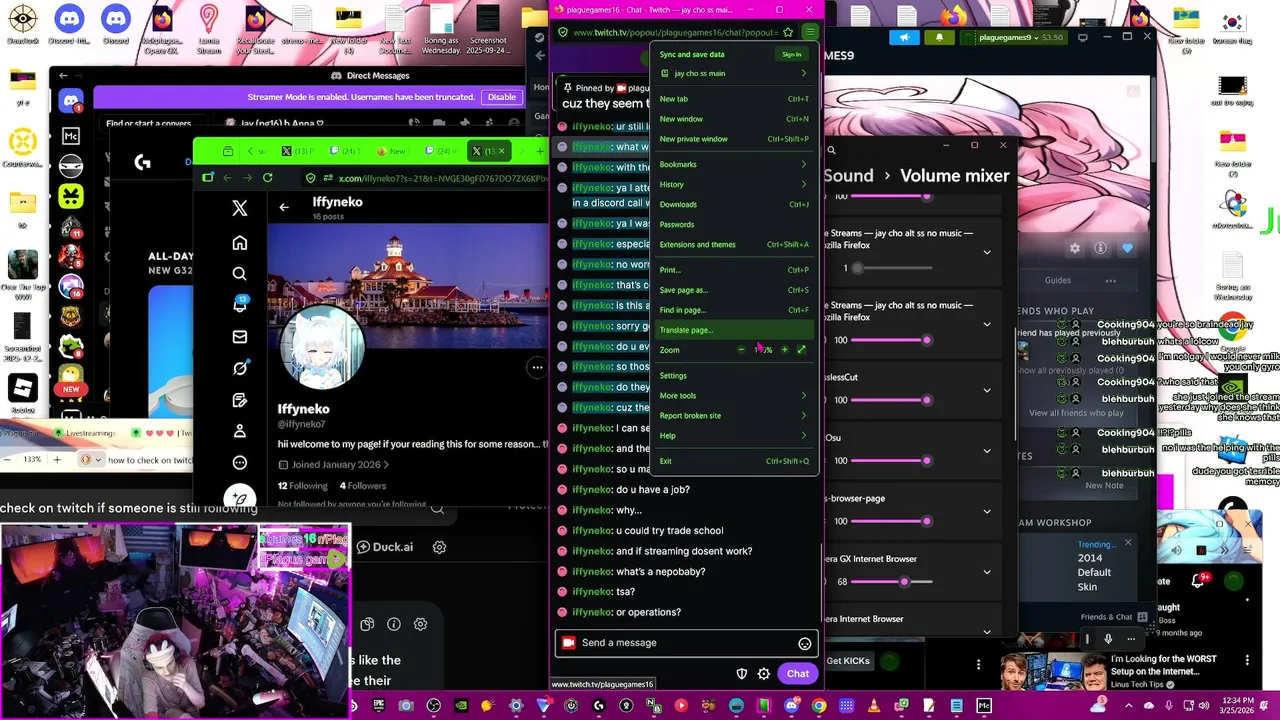This screenshot has height=720, width=1280.
Task: Open emote picker in Twitch chat box
Action: click(804, 644)
